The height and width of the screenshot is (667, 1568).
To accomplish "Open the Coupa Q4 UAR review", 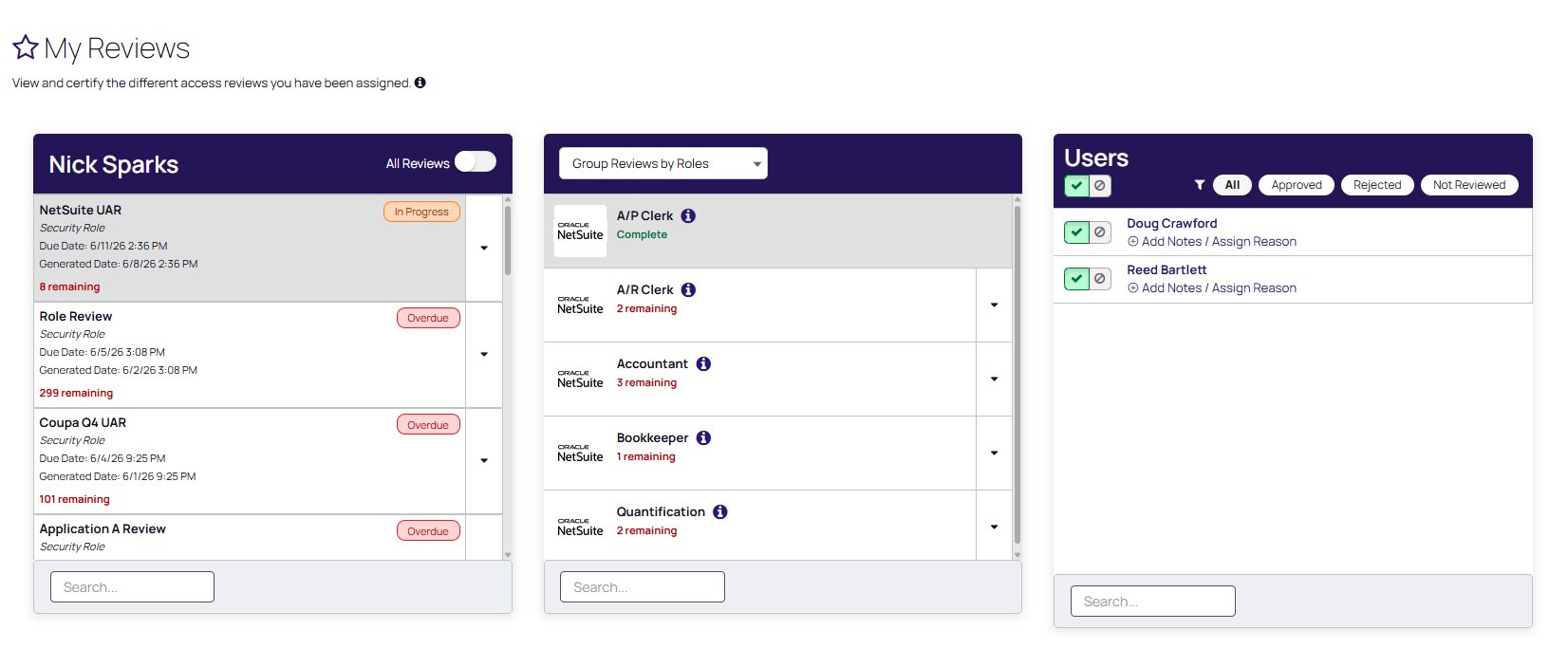I will (250, 461).
